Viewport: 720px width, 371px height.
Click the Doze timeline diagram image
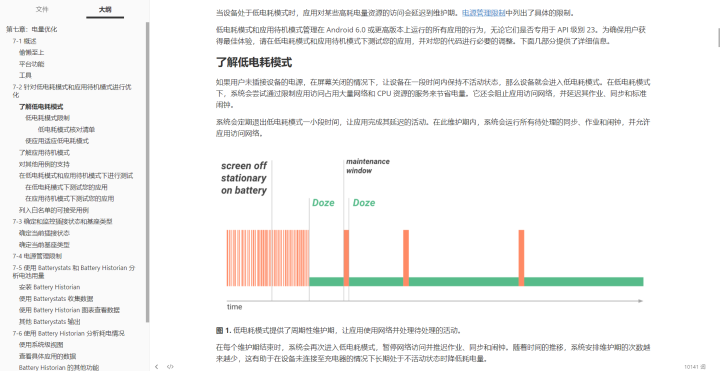coord(433,234)
